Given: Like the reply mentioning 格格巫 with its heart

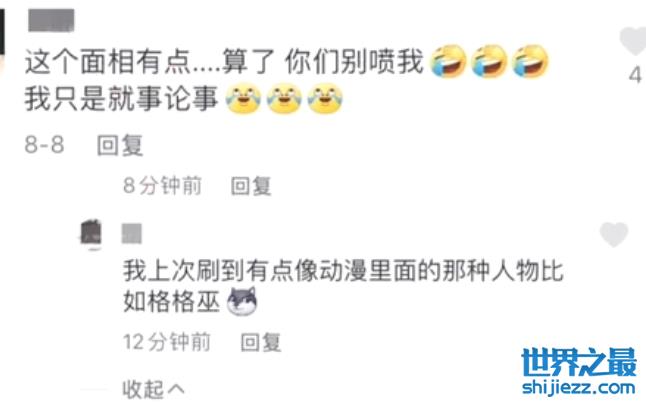Looking at the screenshot, I should point(614,234).
